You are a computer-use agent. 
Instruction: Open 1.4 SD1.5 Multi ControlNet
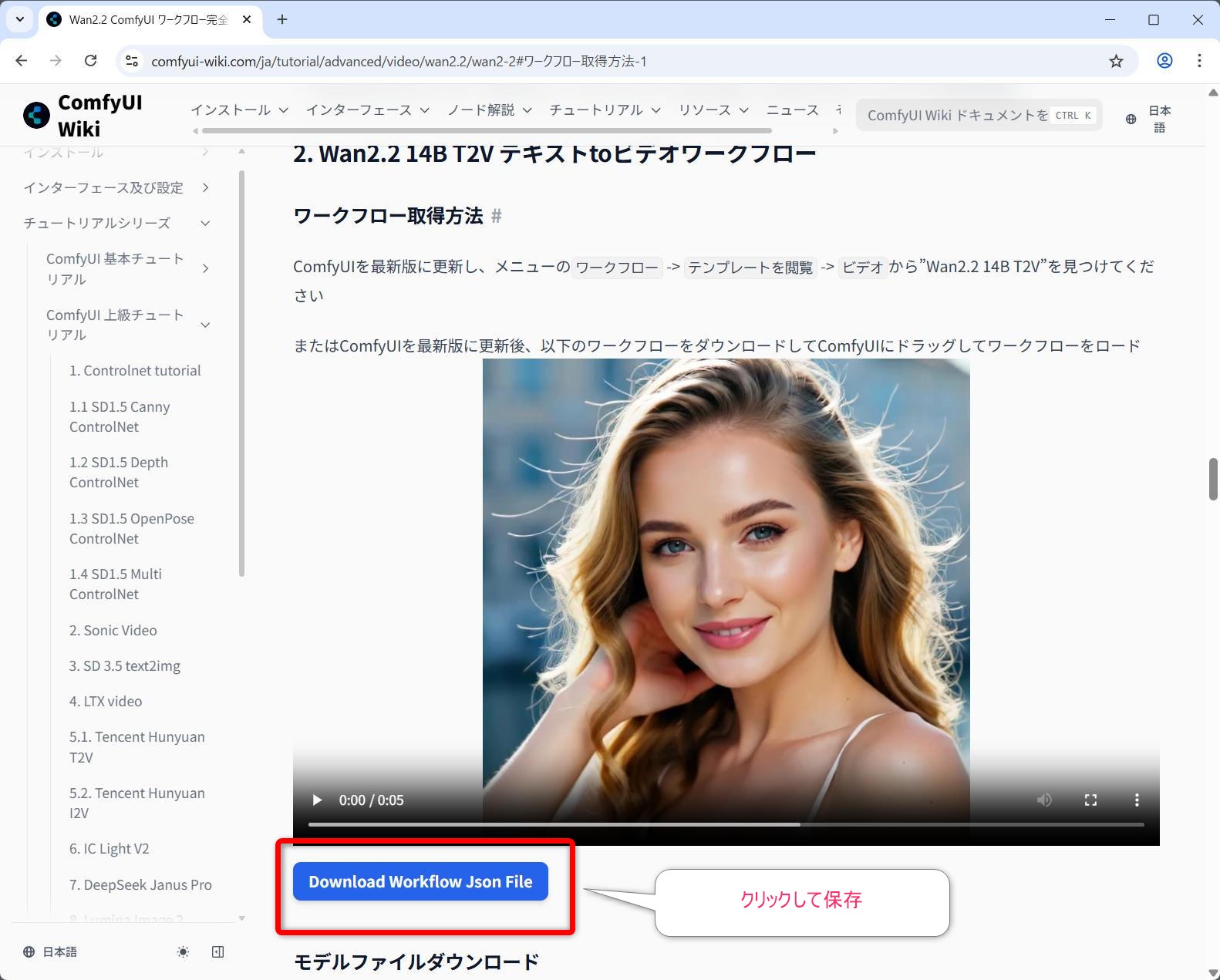click(116, 584)
